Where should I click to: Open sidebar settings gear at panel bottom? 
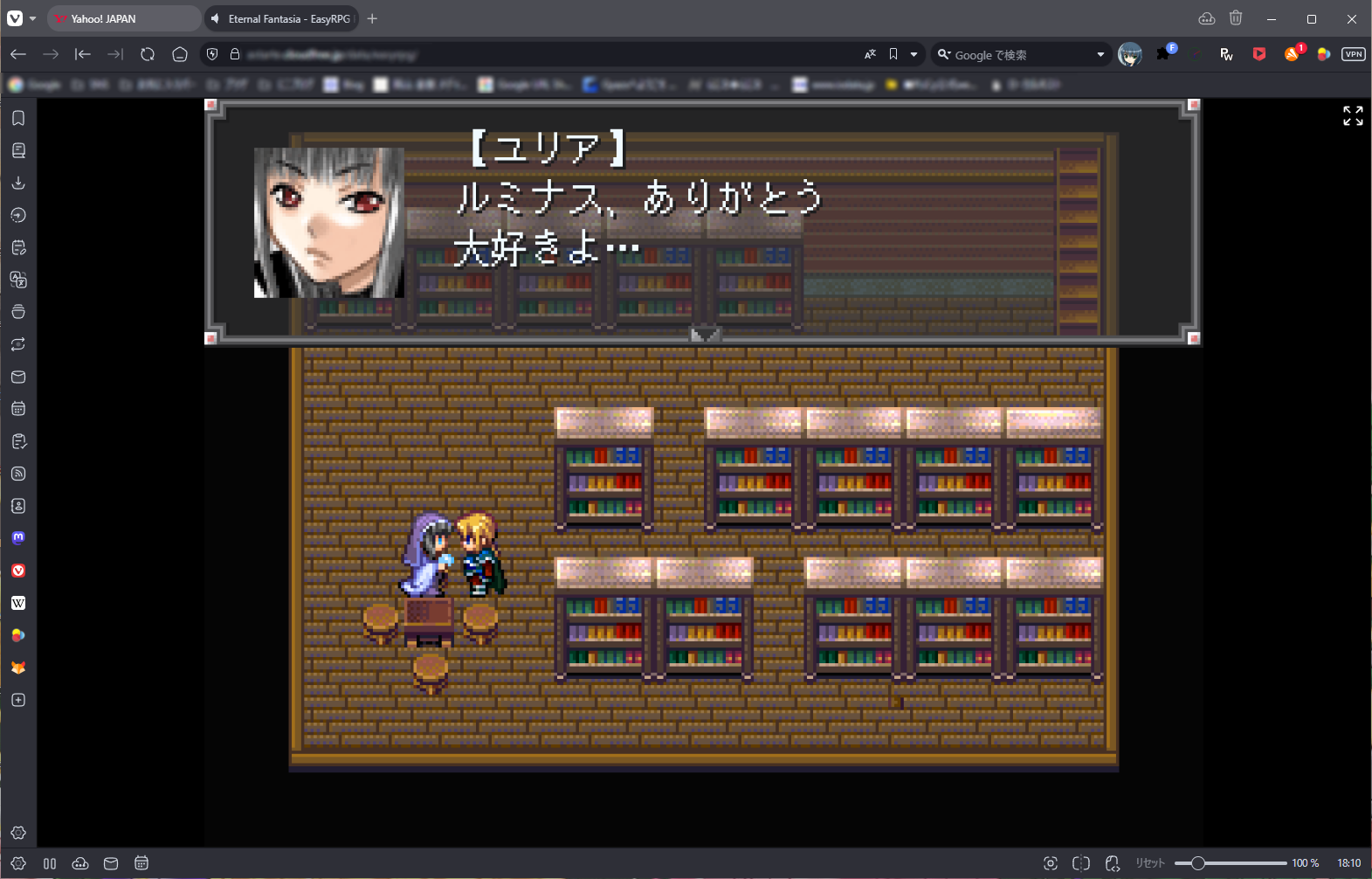18,833
